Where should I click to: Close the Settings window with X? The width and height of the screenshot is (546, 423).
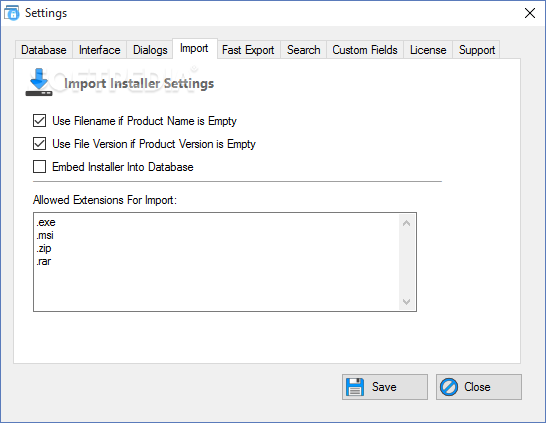pos(530,13)
